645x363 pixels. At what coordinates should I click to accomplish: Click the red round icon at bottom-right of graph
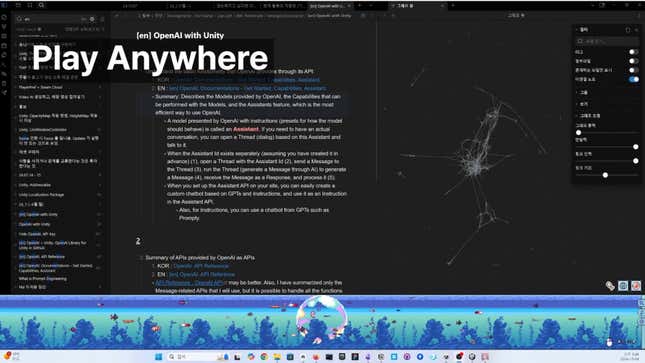pyautogui.click(x=636, y=286)
